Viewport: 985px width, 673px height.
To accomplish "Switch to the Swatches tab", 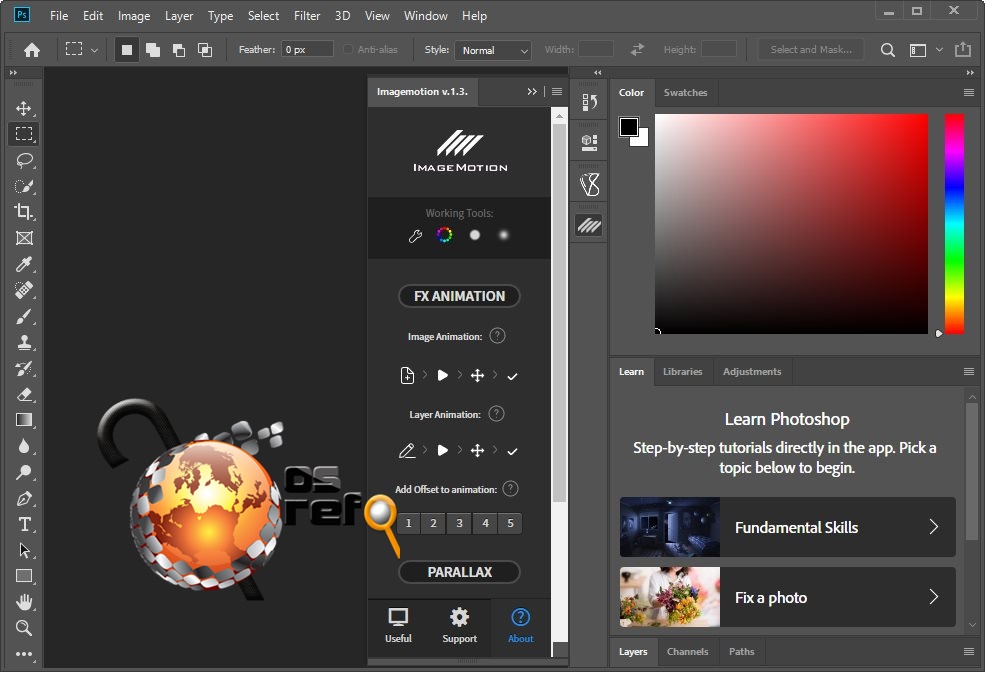I will 685,92.
